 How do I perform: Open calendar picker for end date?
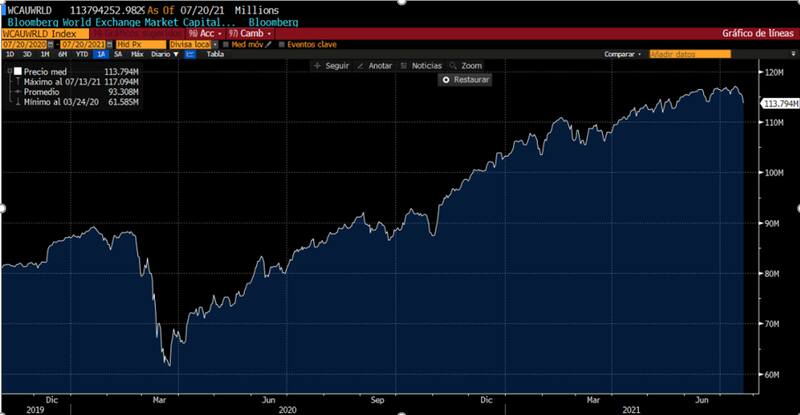(110, 44)
